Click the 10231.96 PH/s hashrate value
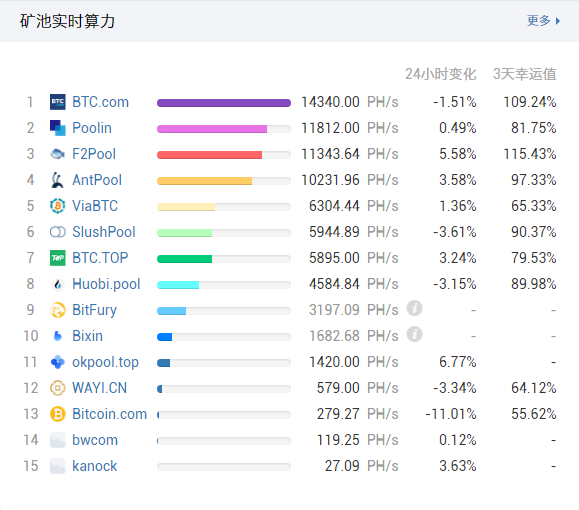Image resolution: width=579 pixels, height=510 pixels. coord(350,180)
